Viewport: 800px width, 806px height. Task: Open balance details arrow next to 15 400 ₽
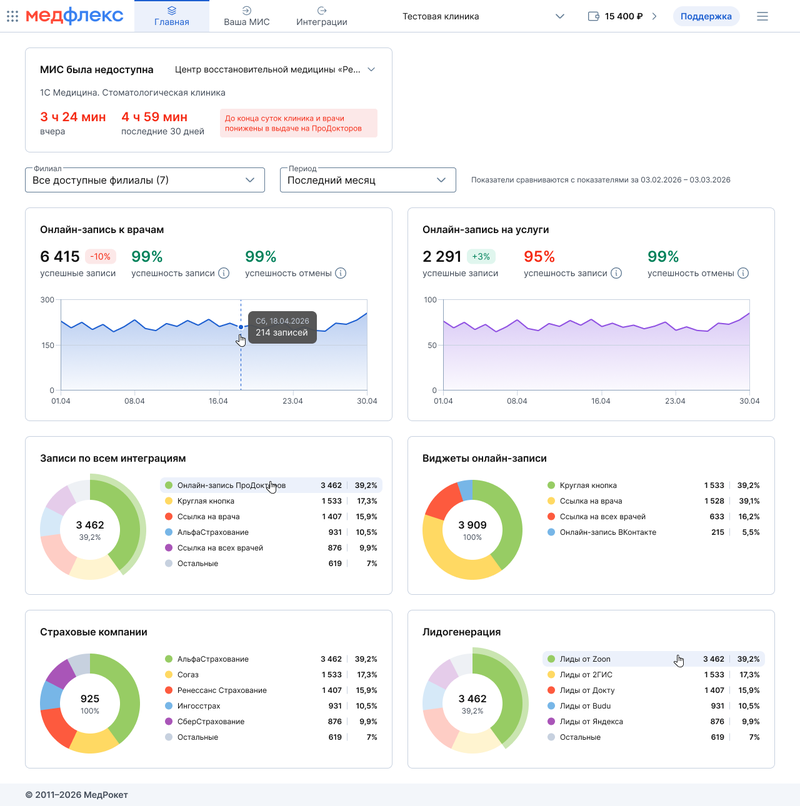coord(654,16)
